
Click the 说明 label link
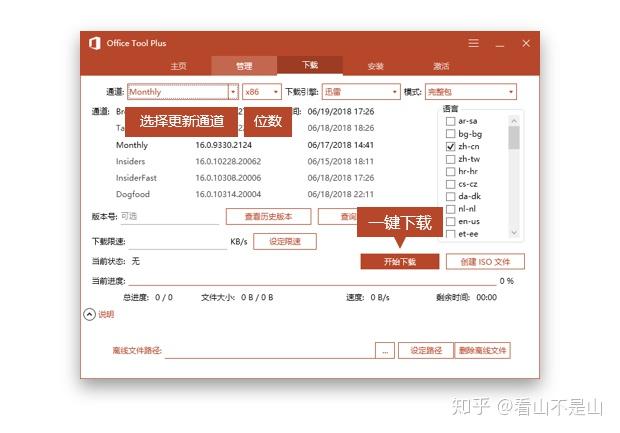(106, 314)
